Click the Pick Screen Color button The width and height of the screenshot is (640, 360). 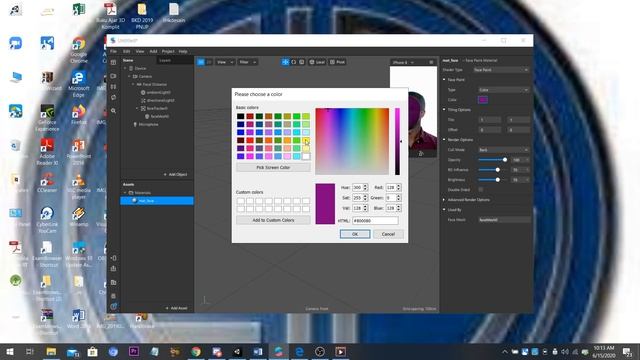tap(273, 167)
